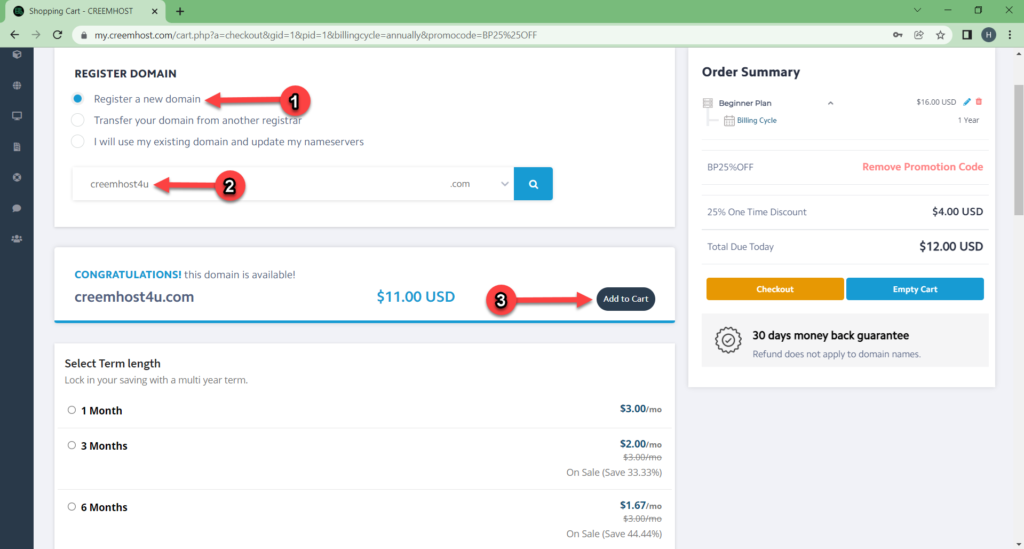Click the On Sale (Save 33.33%) label

[614, 472]
